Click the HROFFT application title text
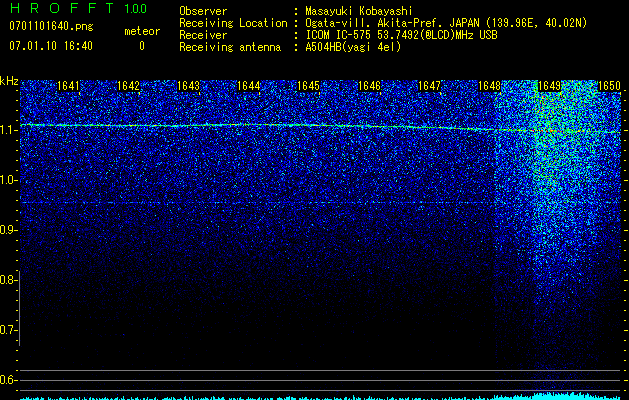The height and width of the screenshot is (400, 629). tap(62, 8)
